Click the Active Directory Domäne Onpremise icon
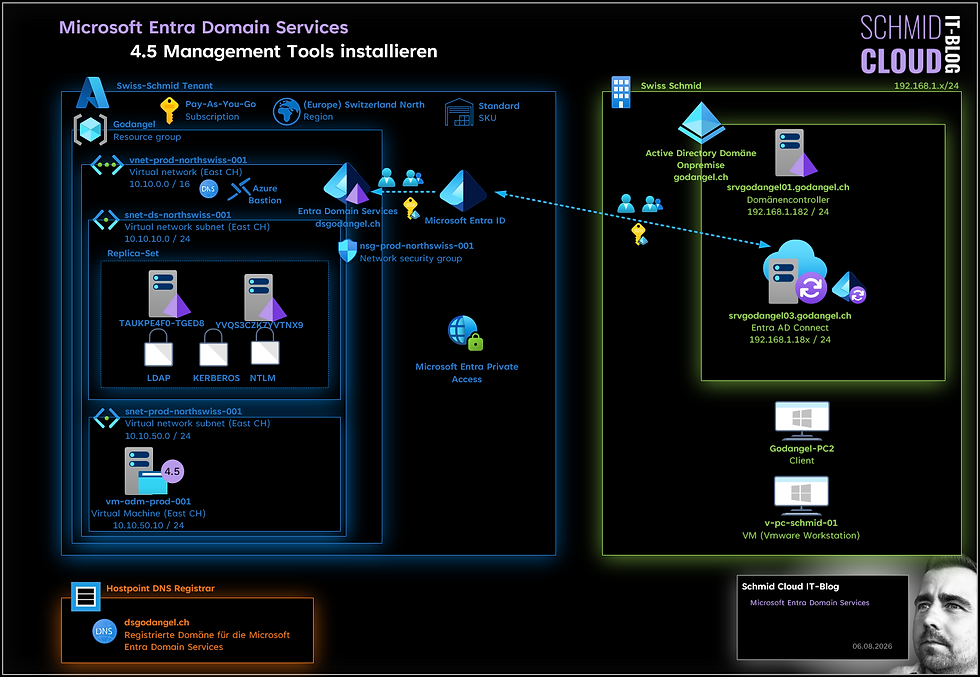 click(x=701, y=123)
